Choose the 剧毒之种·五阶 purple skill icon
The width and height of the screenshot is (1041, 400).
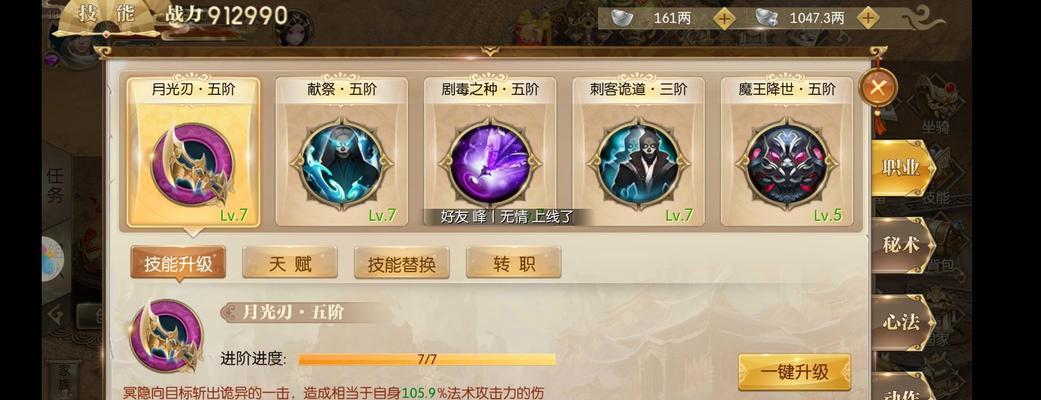[490, 163]
